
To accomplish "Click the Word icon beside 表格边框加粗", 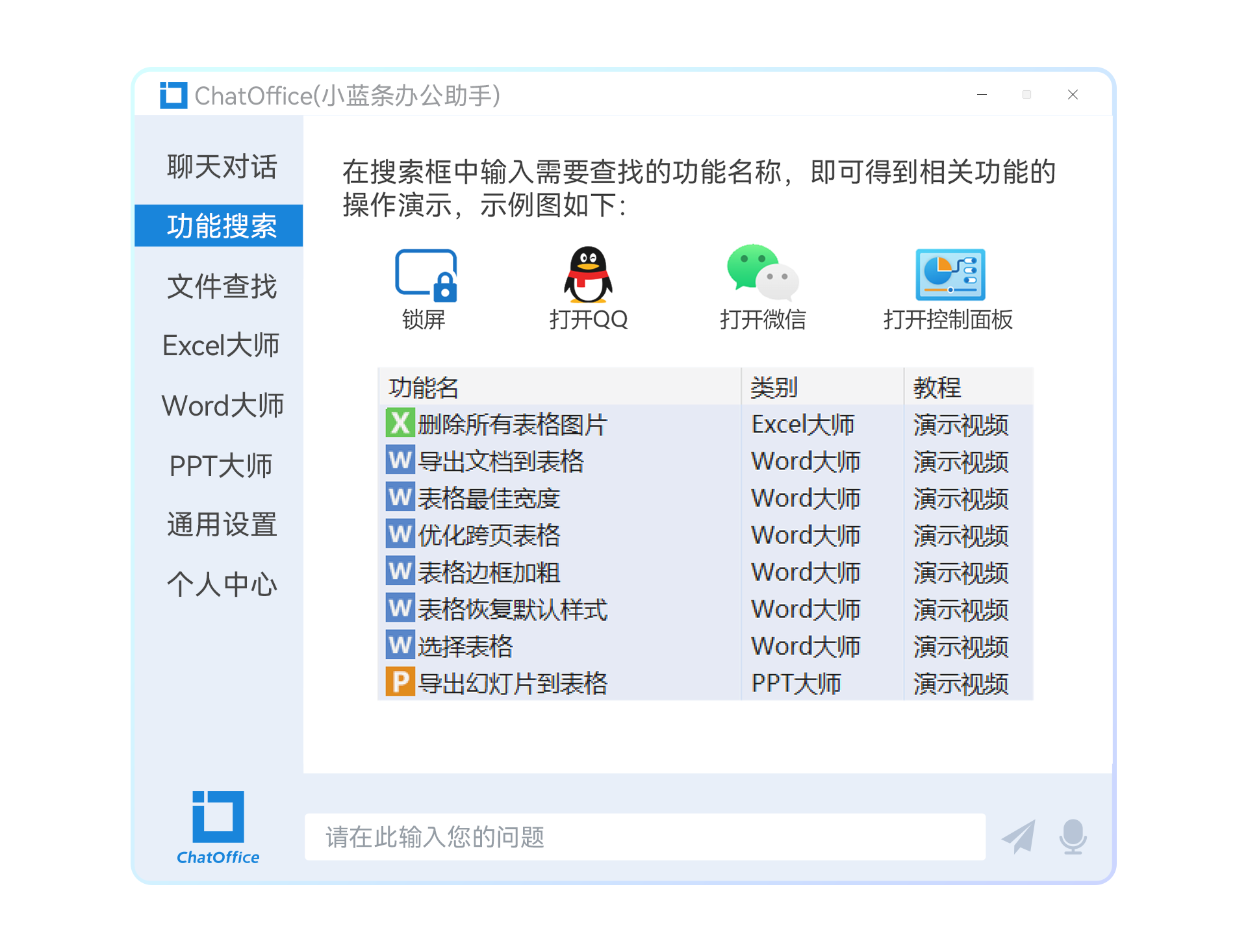I will 400,571.
